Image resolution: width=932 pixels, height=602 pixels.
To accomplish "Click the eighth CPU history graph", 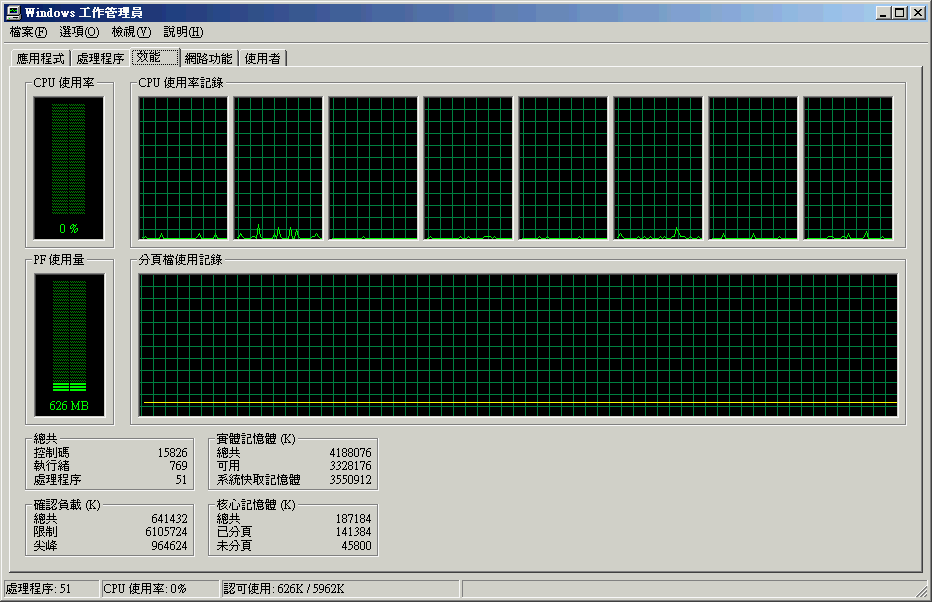I will (848, 168).
